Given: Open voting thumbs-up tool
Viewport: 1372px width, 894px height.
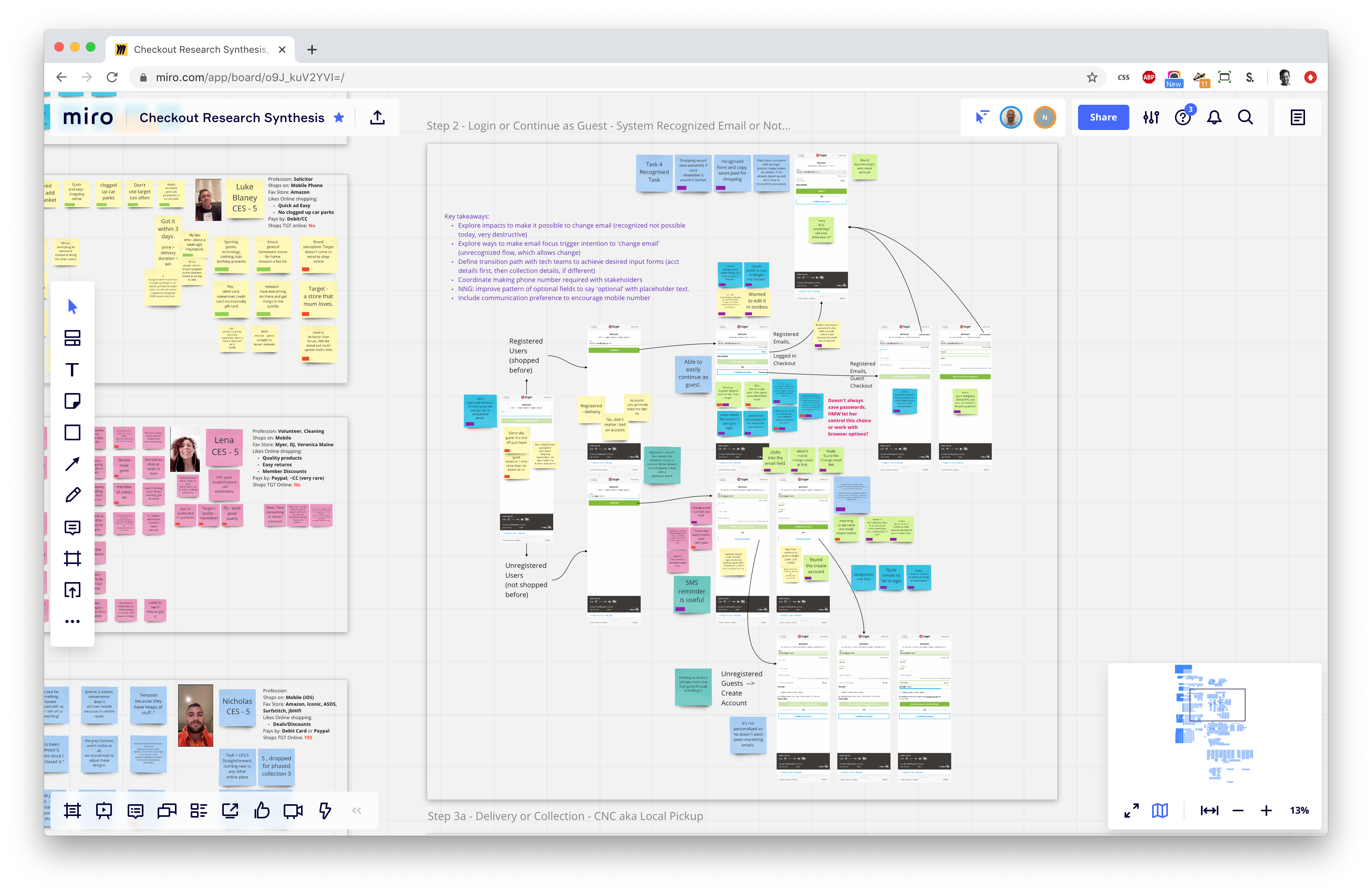Looking at the screenshot, I should [262, 811].
